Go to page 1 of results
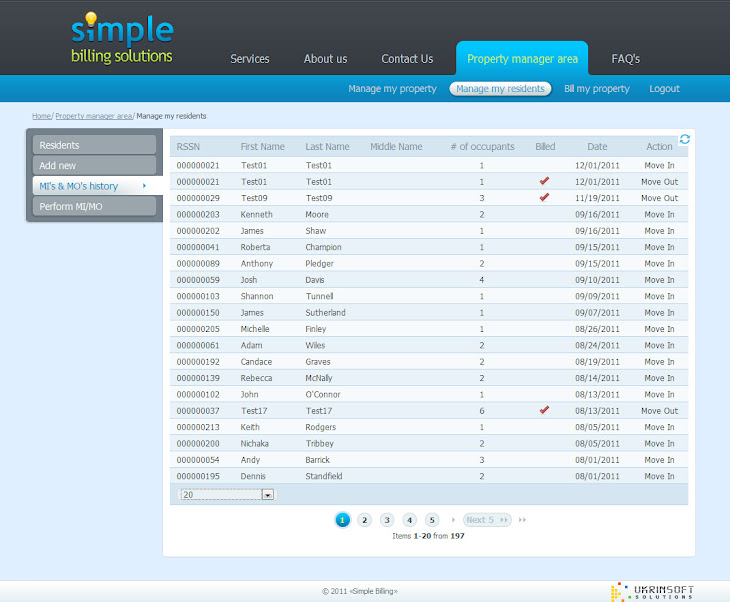This screenshot has width=730, height=602. (x=342, y=520)
